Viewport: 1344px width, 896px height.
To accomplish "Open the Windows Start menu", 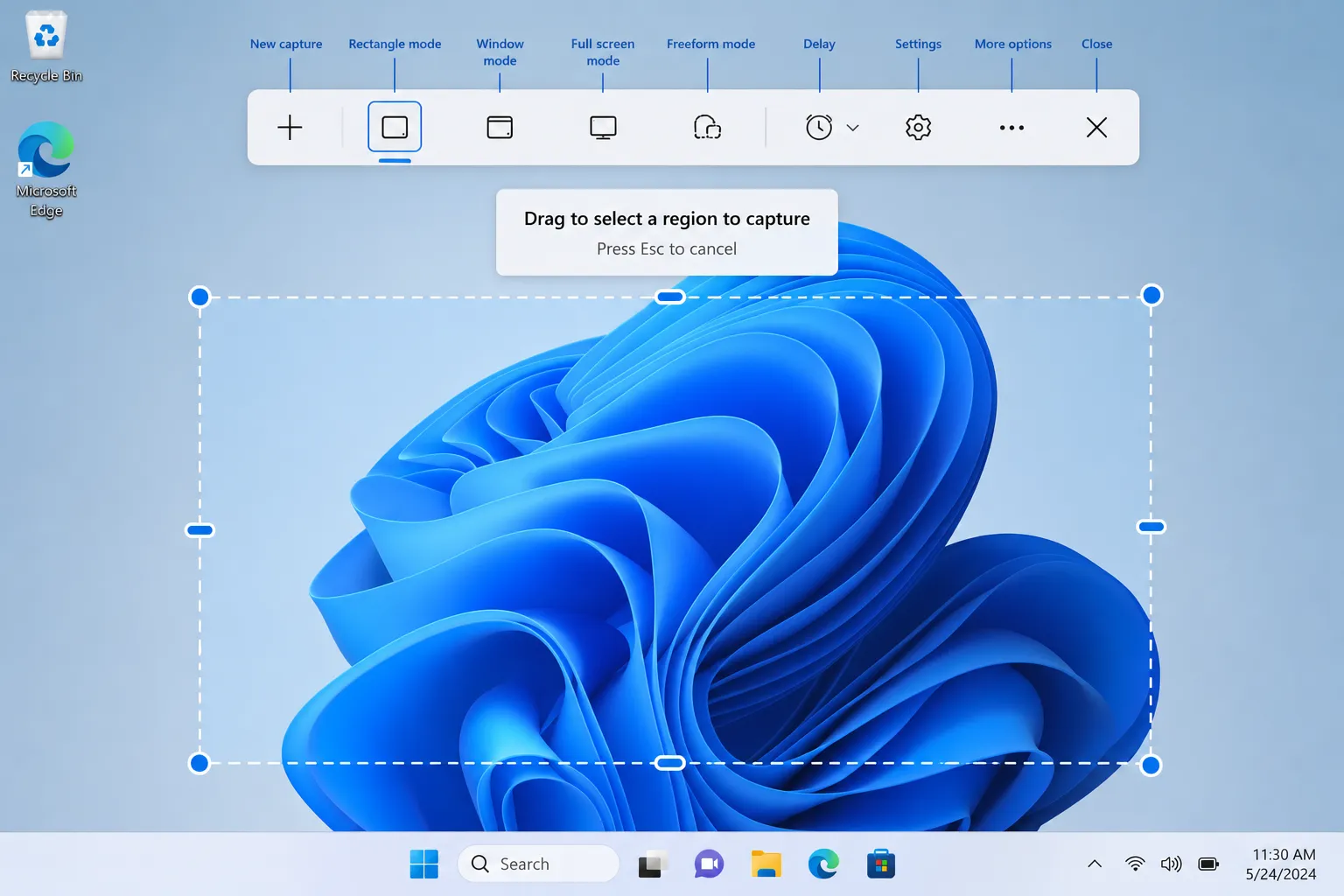I will point(424,864).
